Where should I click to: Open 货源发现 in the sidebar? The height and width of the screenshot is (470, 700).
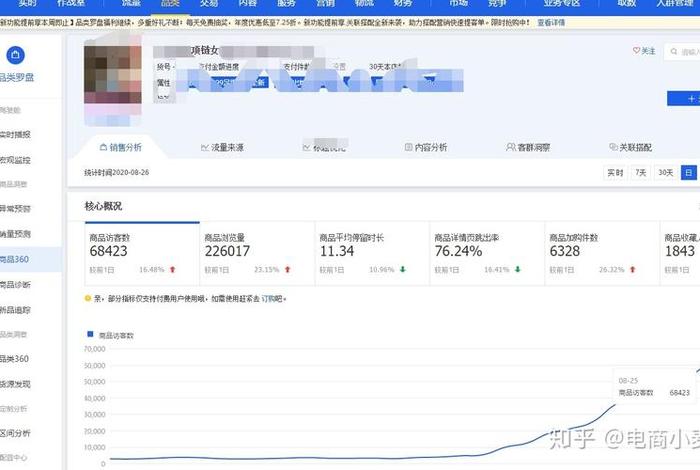point(16,383)
